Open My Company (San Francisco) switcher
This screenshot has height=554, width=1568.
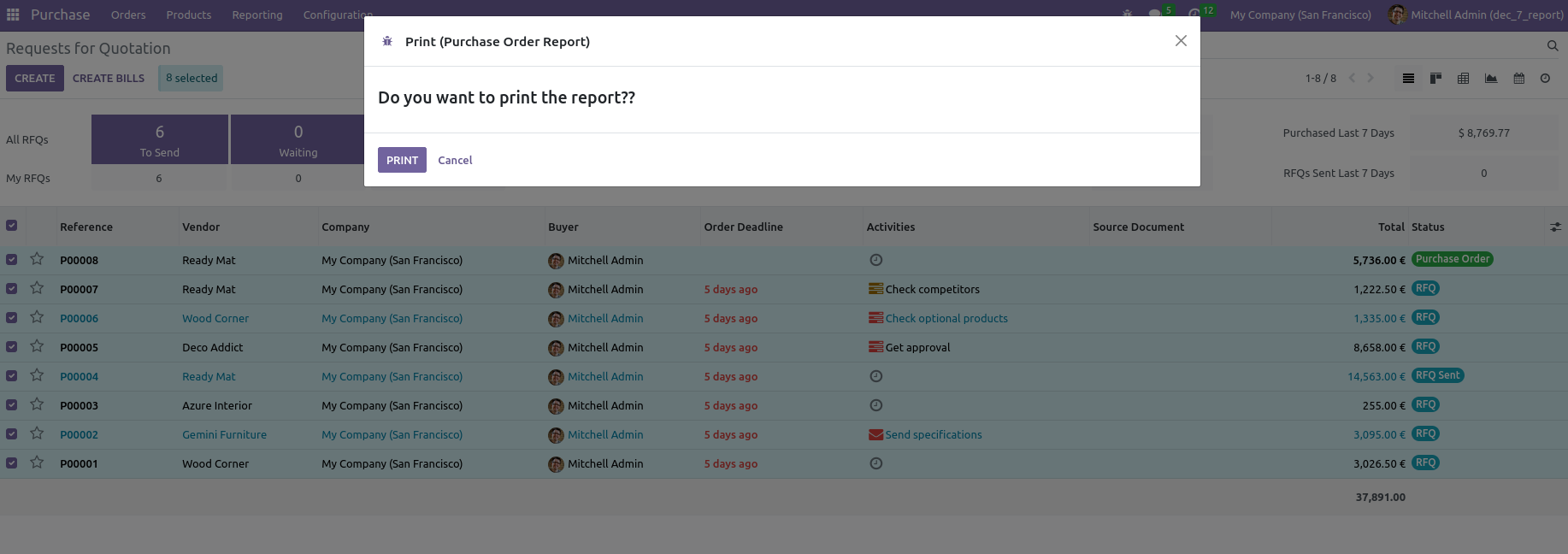coord(1300,15)
